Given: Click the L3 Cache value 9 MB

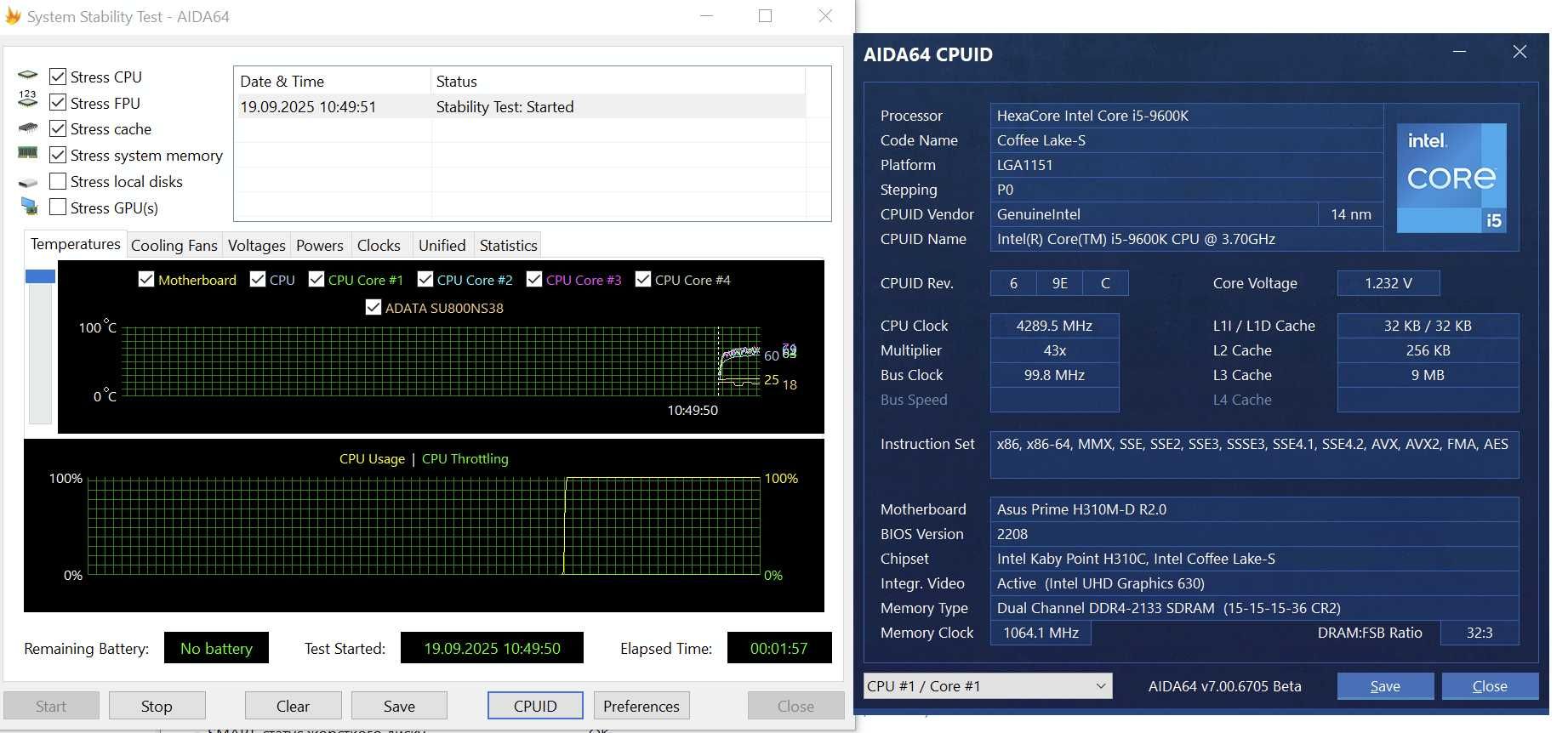Looking at the screenshot, I should pyautogui.click(x=1428, y=375).
